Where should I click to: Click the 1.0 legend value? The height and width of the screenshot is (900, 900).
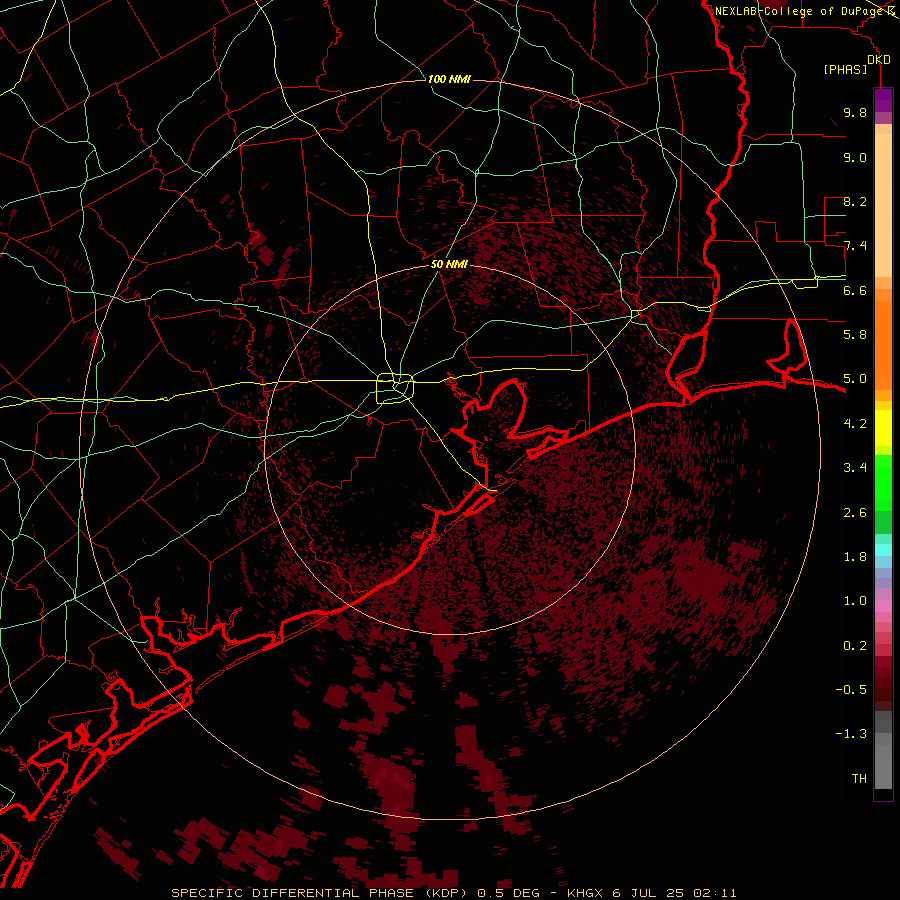tap(855, 601)
